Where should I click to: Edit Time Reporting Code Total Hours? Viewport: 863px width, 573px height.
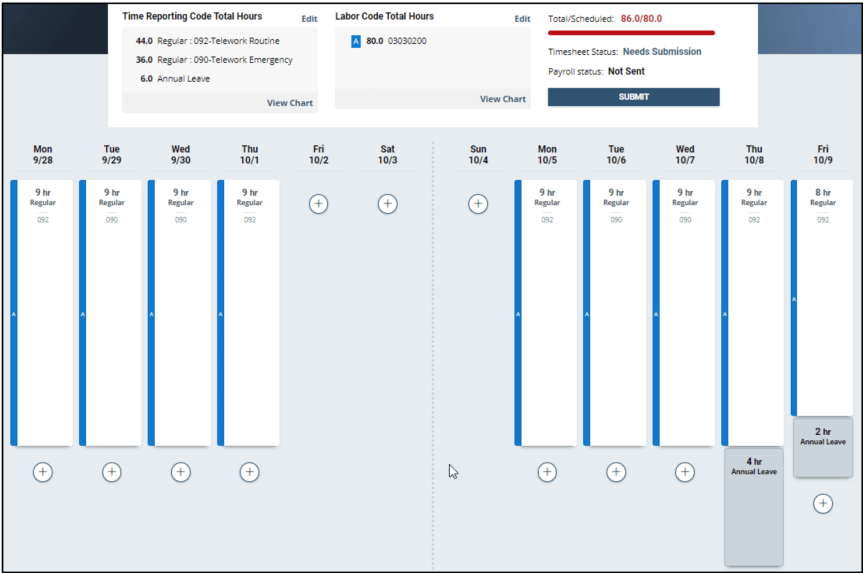[x=309, y=19]
